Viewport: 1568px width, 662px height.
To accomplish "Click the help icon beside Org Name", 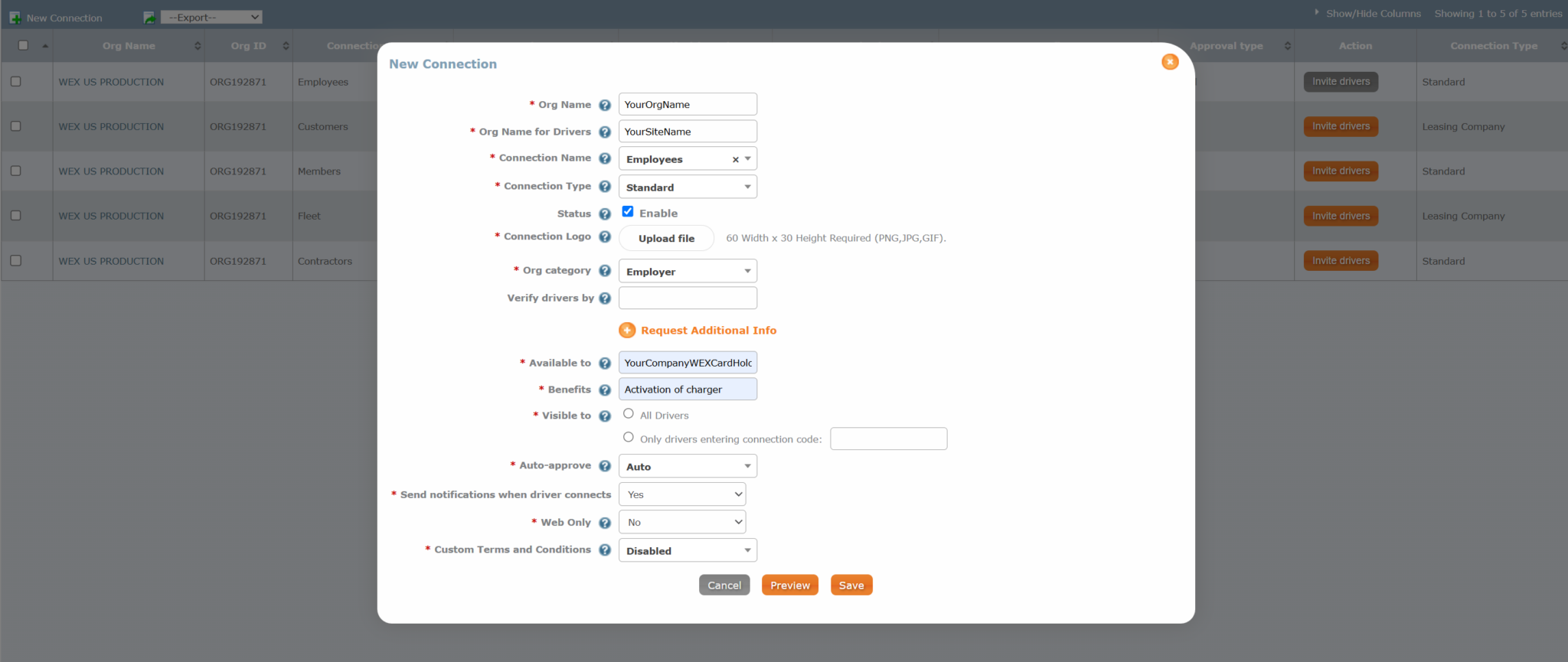I will coord(605,105).
